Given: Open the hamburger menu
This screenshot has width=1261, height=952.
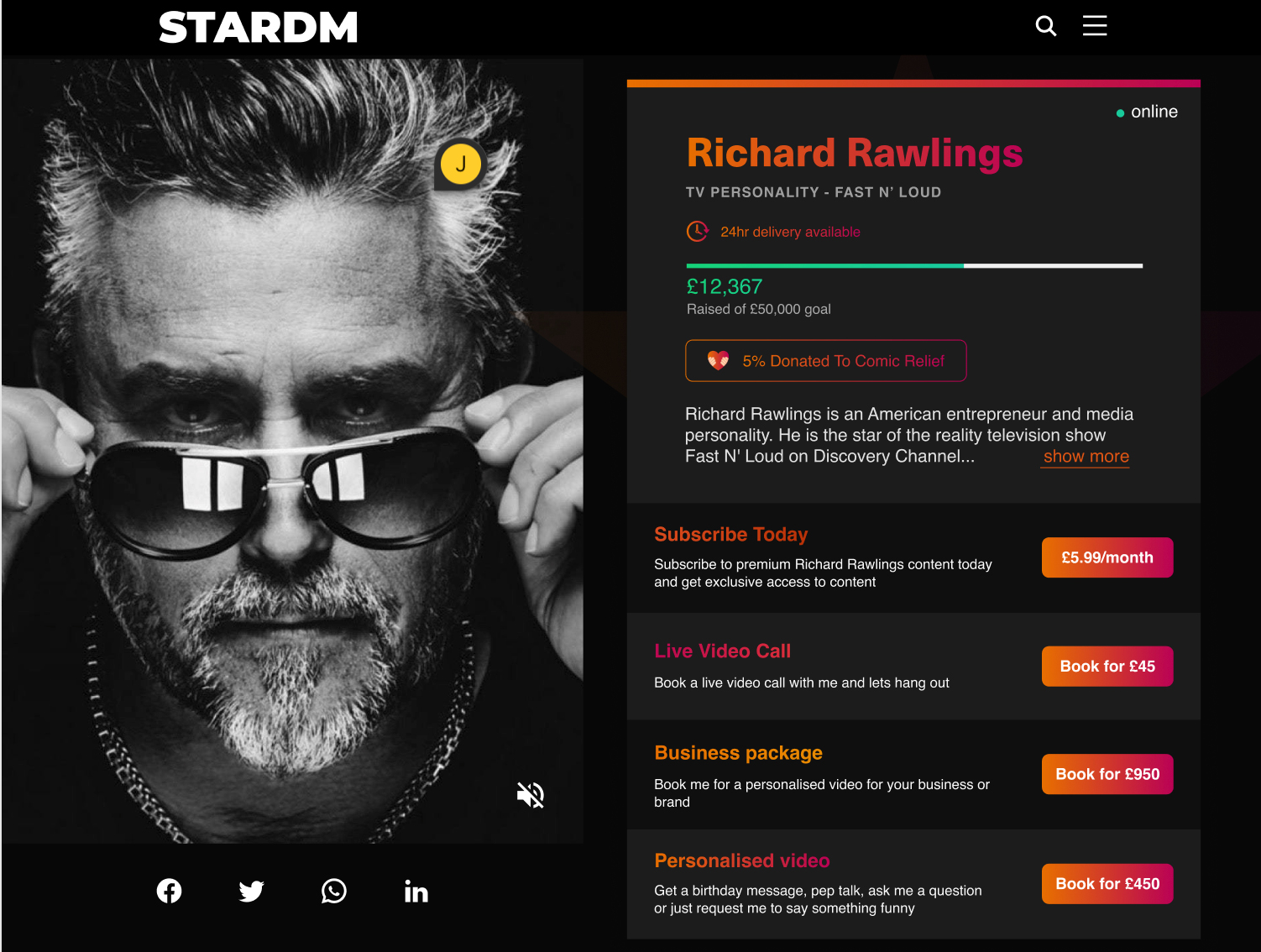Looking at the screenshot, I should point(1094,26).
